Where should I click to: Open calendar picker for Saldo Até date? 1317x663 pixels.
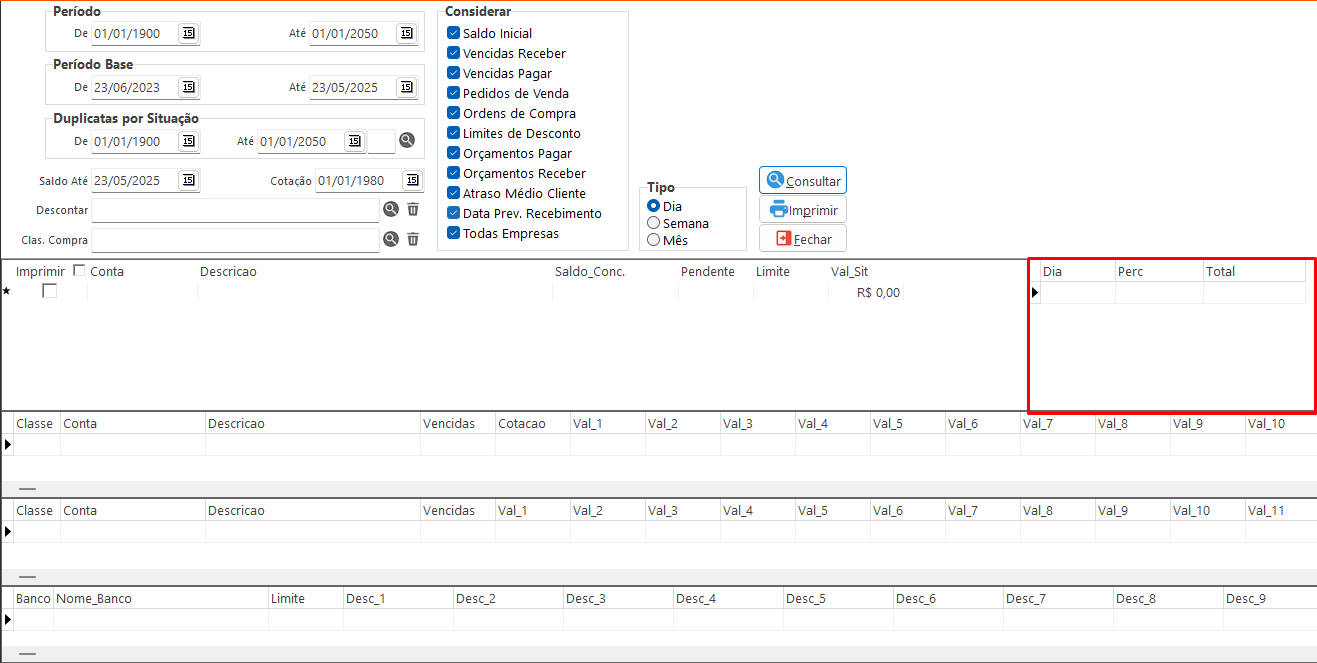(188, 181)
